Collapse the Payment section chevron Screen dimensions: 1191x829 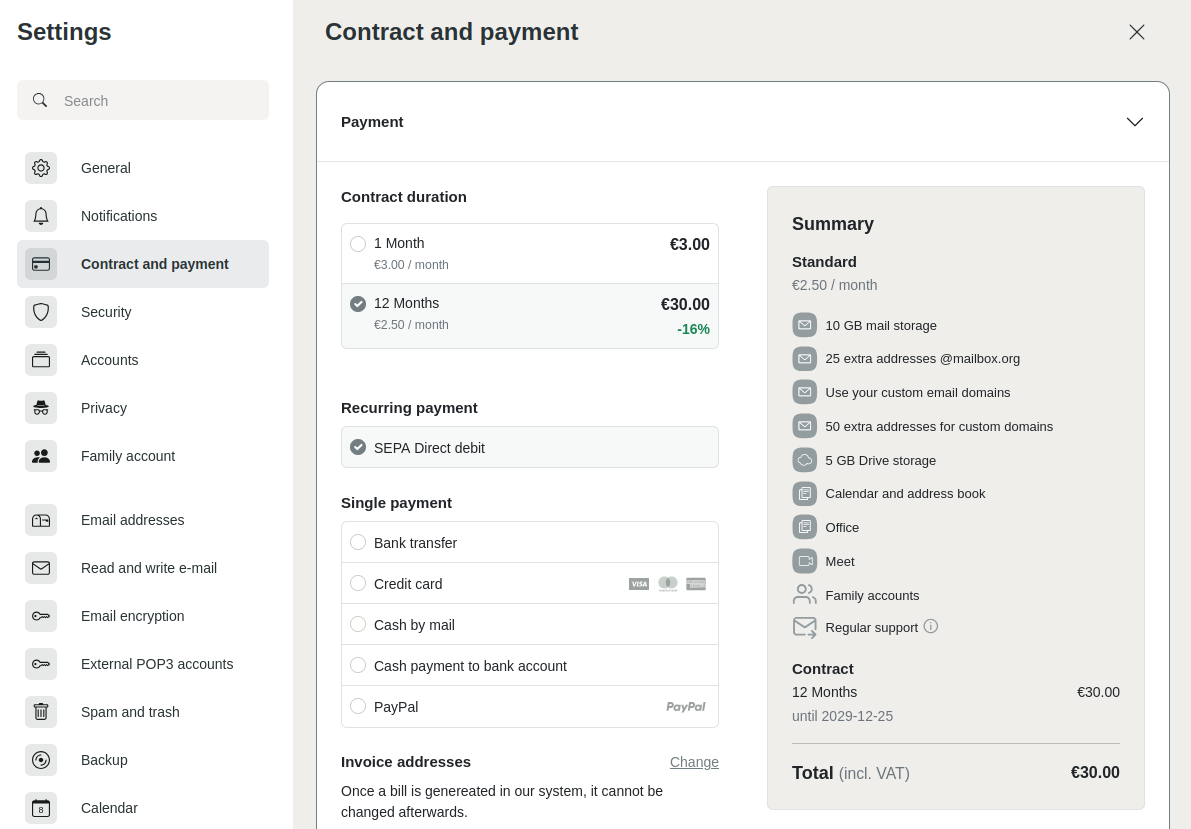(x=1134, y=122)
